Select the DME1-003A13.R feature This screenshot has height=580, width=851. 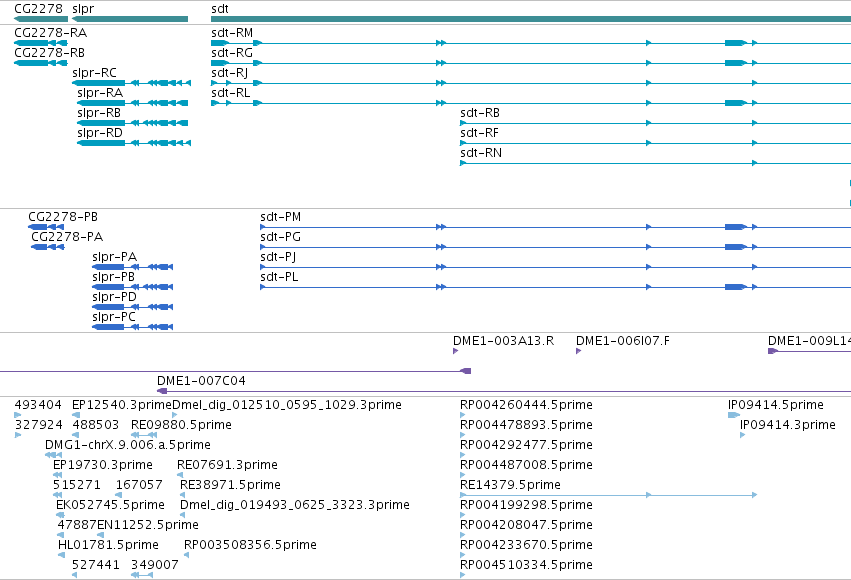point(456,351)
